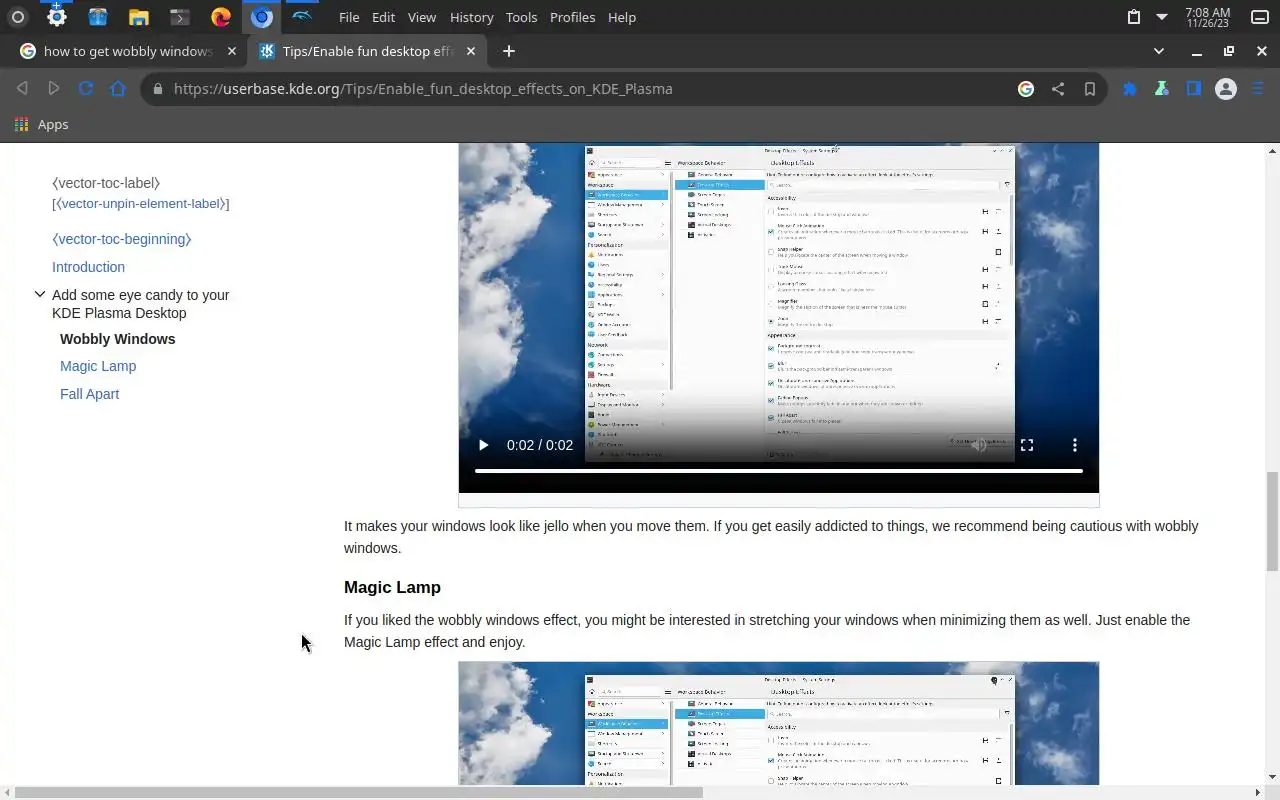Image resolution: width=1280 pixels, height=800 pixels.
Task: Open the file manager folder icon
Action: (x=138, y=17)
